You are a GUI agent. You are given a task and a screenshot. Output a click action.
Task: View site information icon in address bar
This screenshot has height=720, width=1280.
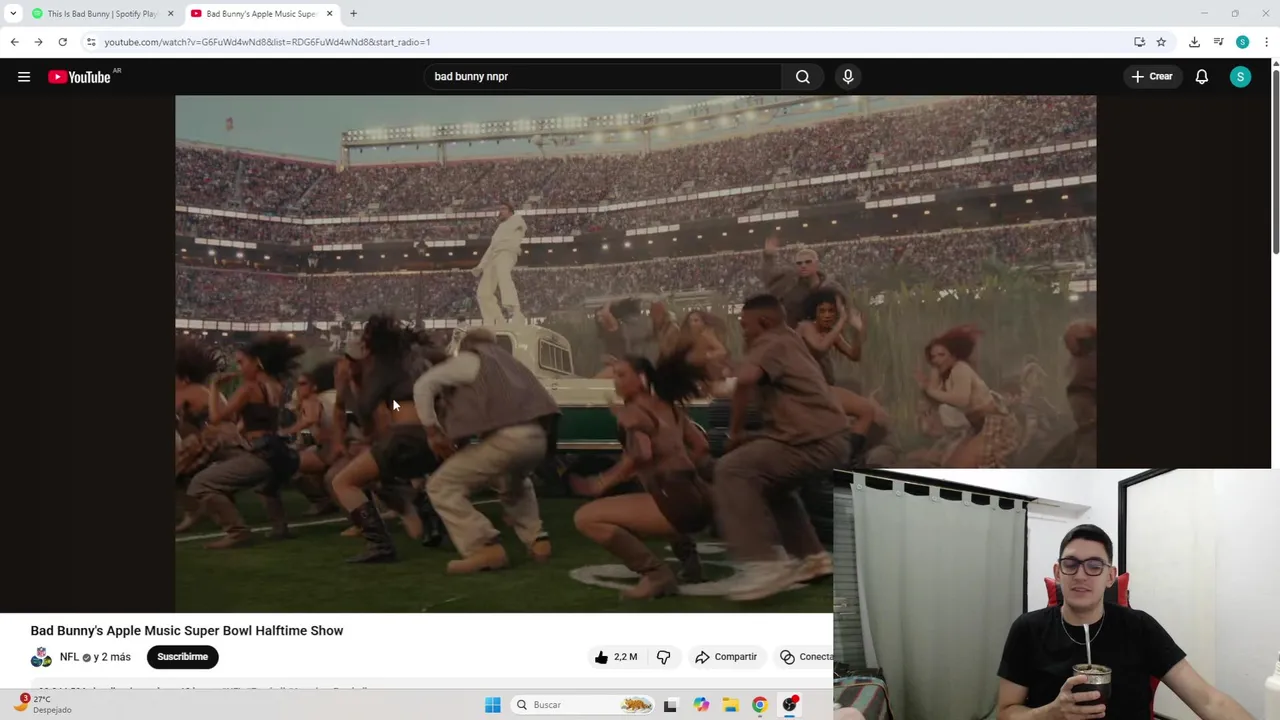(90, 42)
